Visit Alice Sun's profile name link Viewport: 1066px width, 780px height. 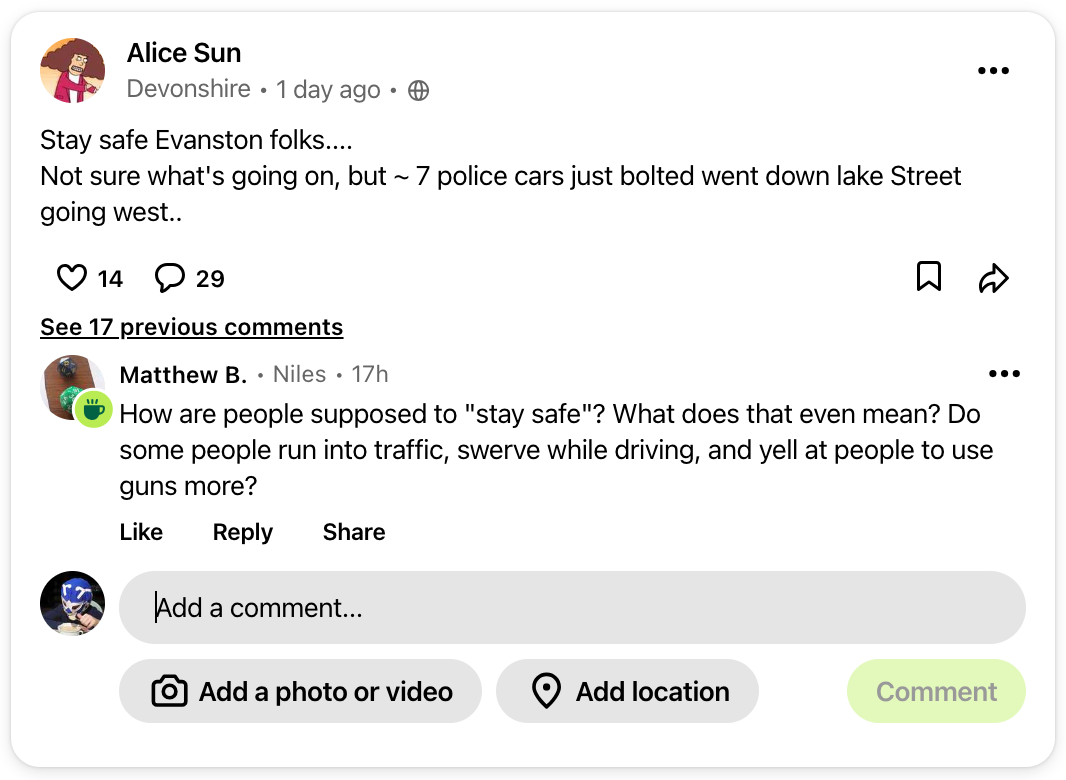(x=184, y=53)
